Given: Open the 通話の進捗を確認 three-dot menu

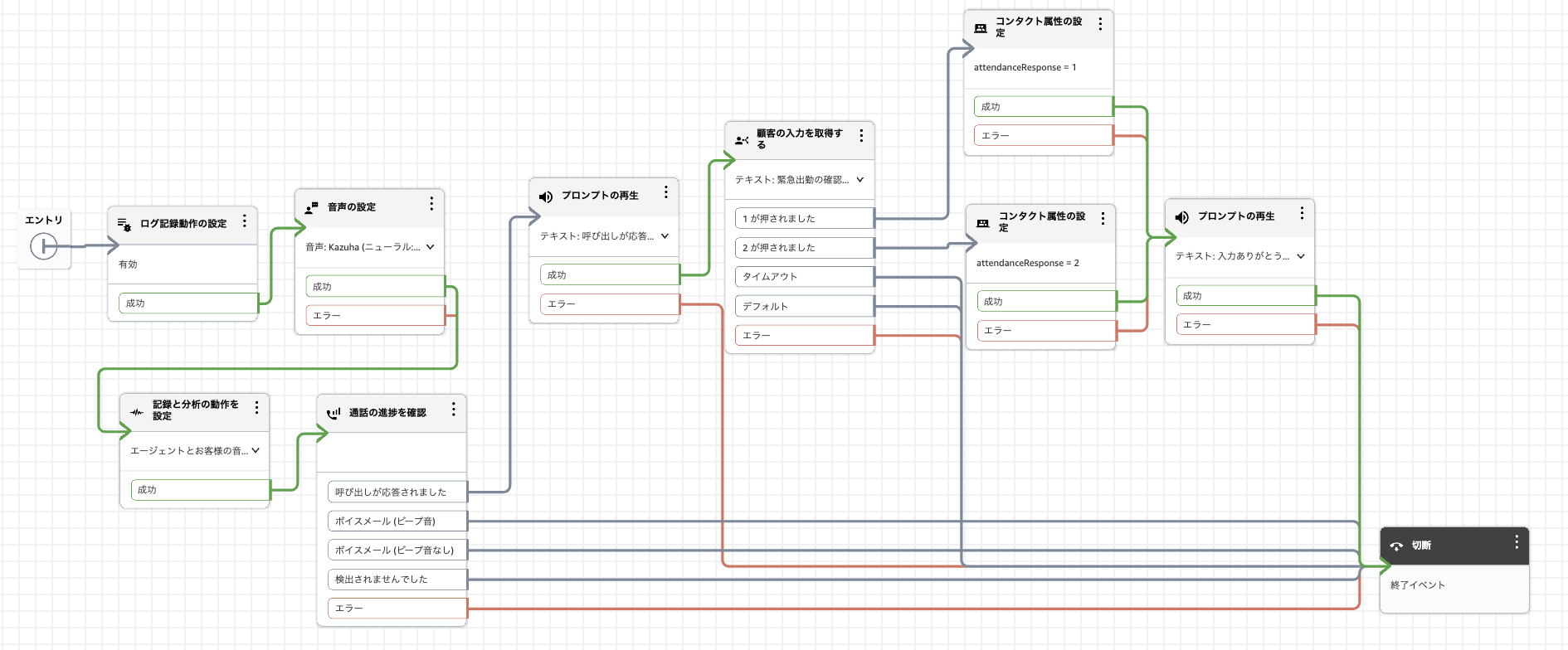Looking at the screenshot, I should (454, 410).
